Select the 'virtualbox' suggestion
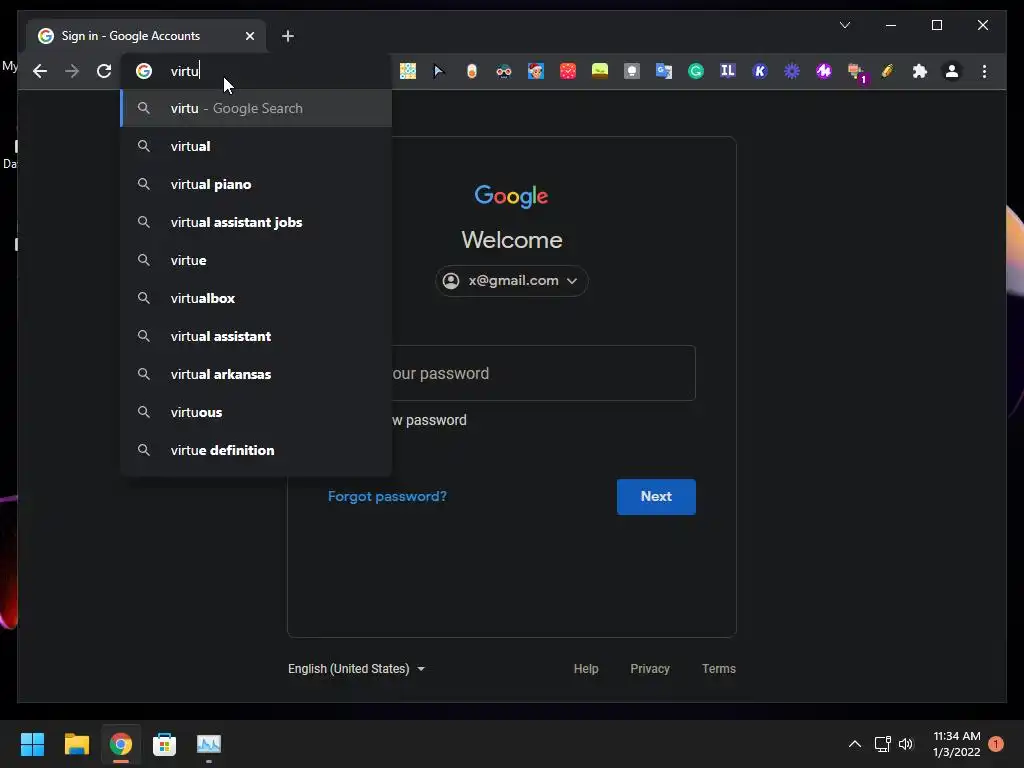The width and height of the screenshot is (1024, 768). pyautogui.click(x=256, y=298)
